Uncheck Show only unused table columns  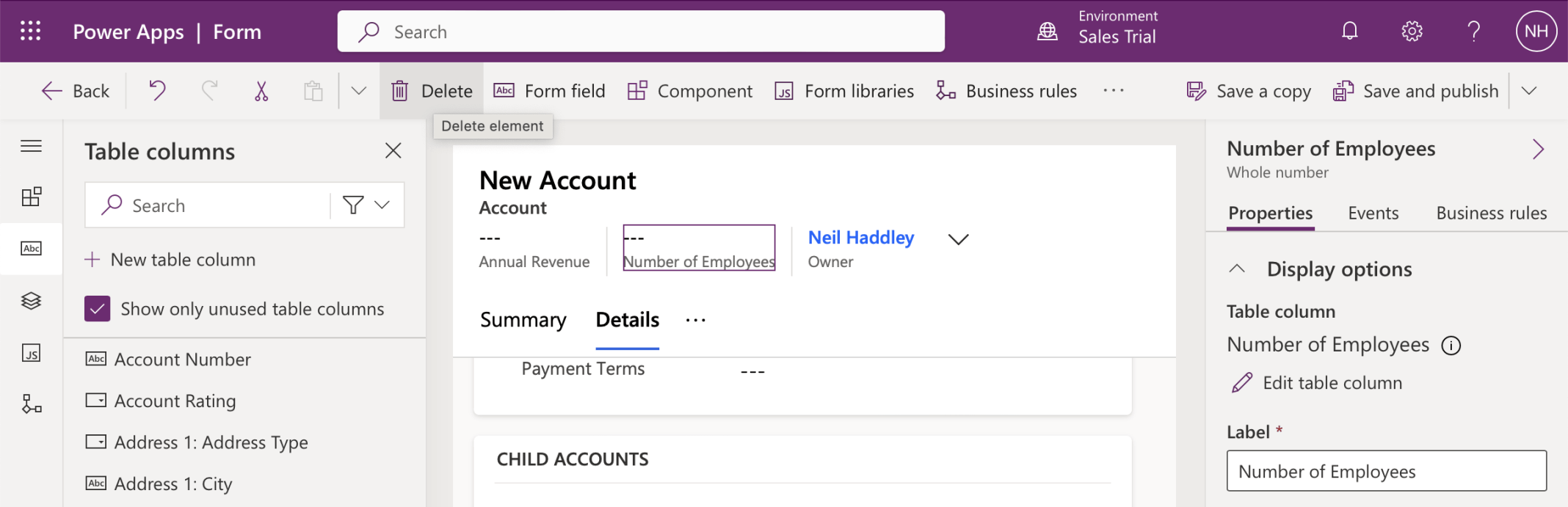(x=98, y=309)
